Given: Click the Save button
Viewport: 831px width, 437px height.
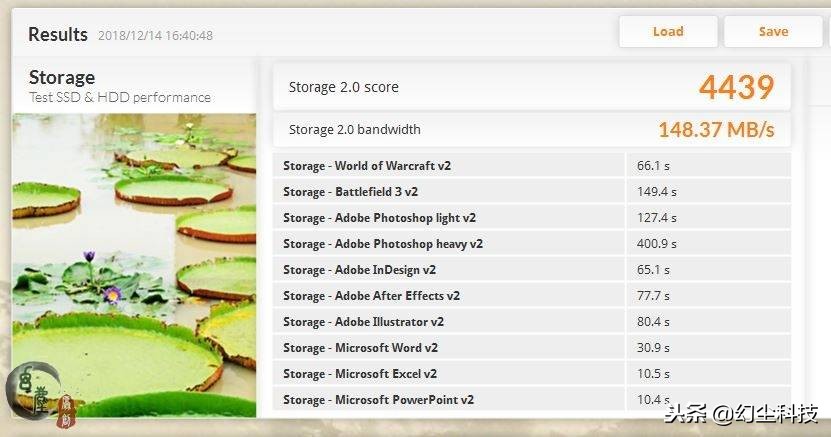Looking at the screenshot, I should point(773,32).
